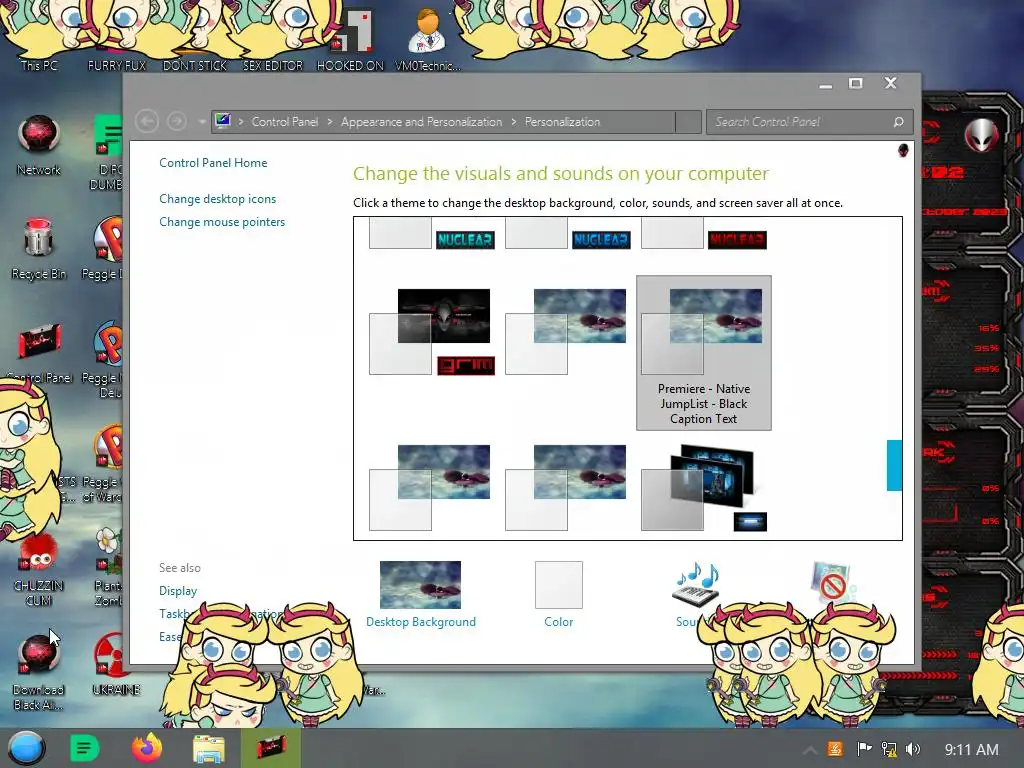
Task: Click the network status tray icon
Action: [x=889, y=749]
